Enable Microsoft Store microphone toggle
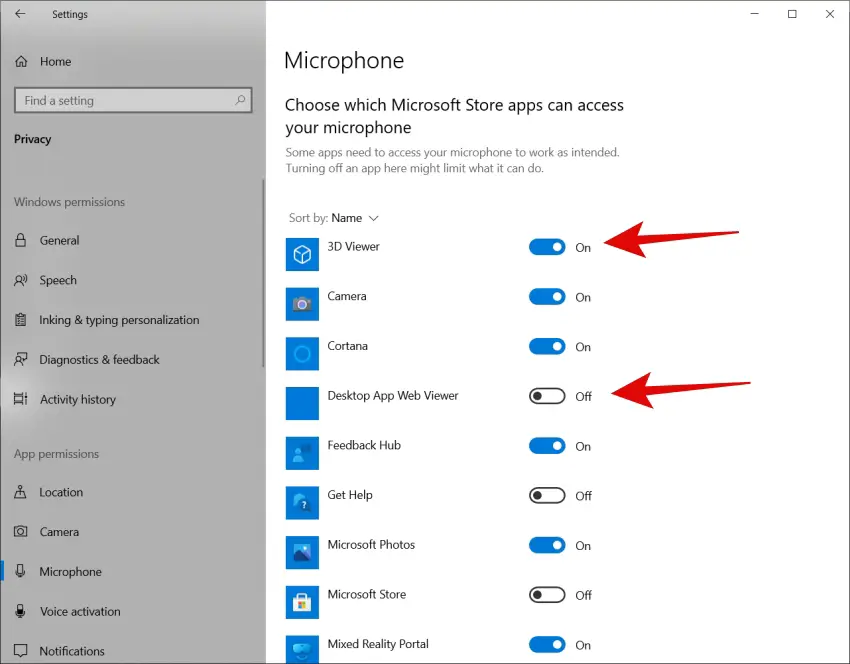 547,595
